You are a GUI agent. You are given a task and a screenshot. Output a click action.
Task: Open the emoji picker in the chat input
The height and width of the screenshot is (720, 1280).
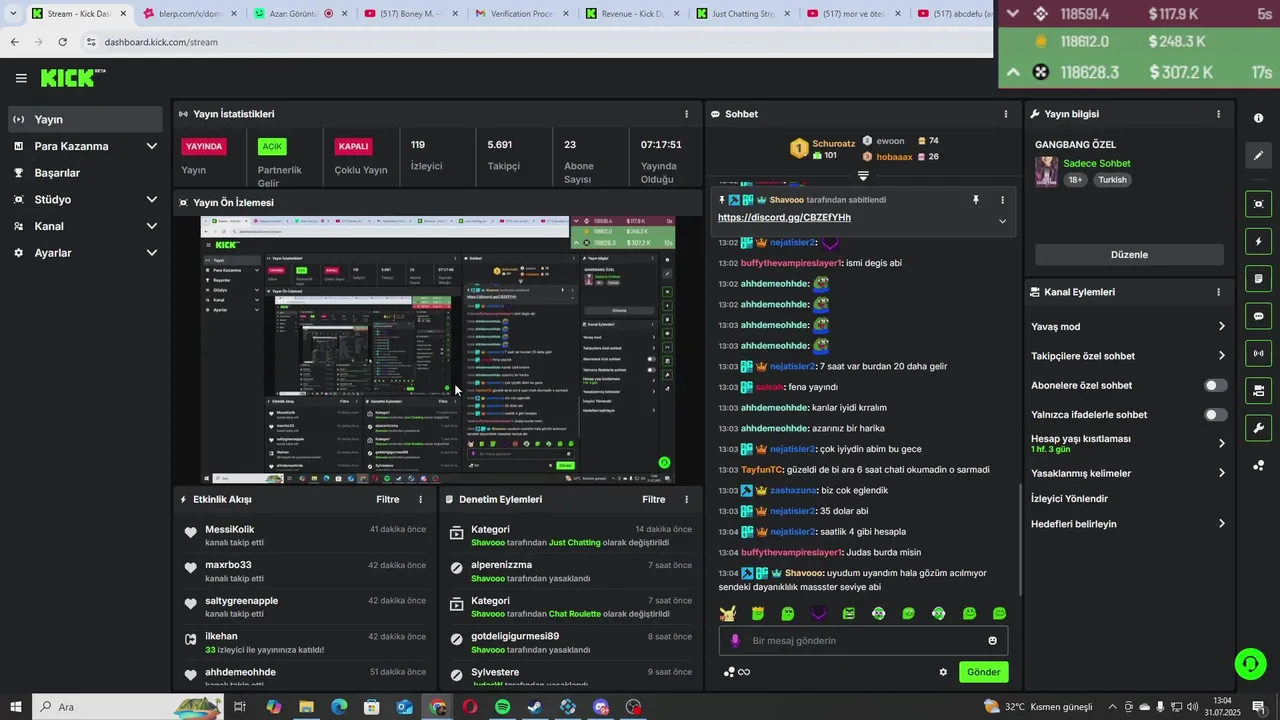pyautogui.click(x=992, y=641)
